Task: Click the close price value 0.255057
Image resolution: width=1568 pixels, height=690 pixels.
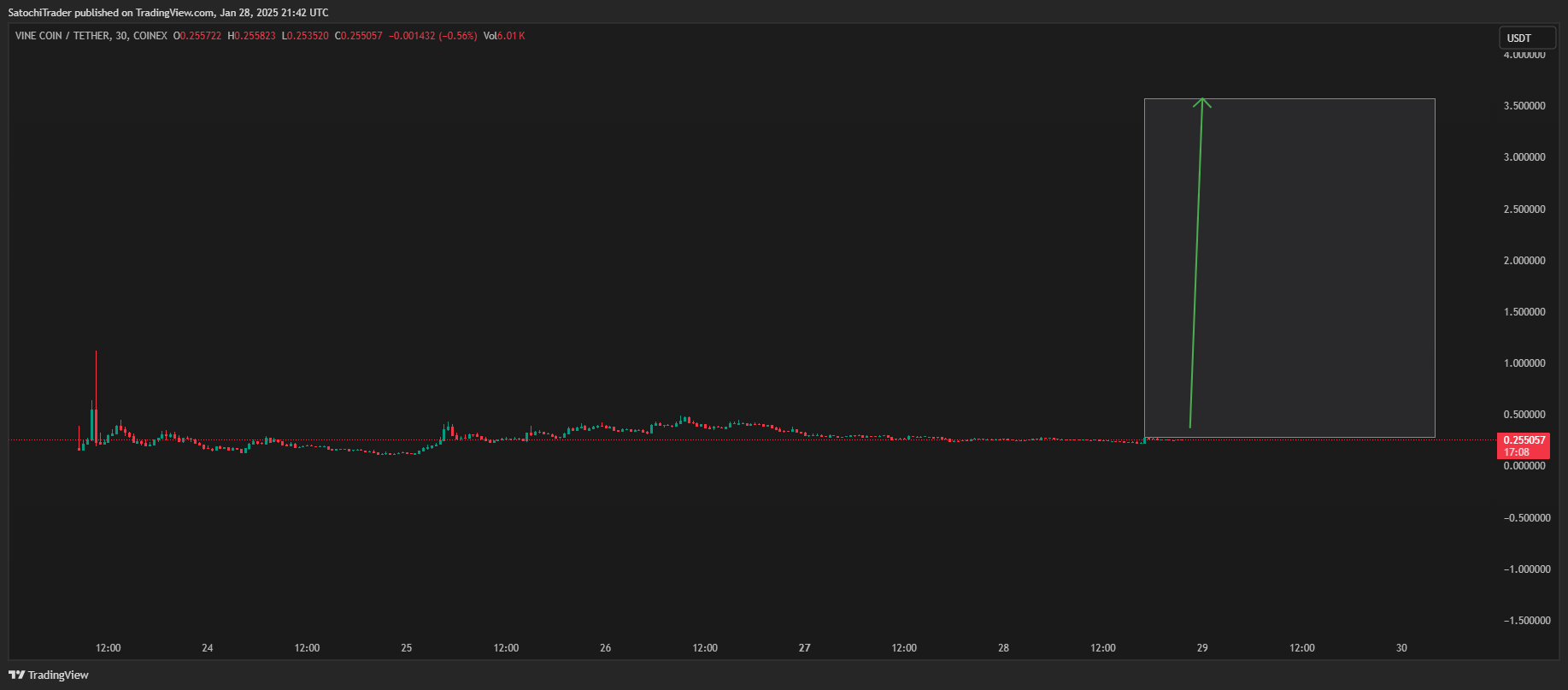Action: point(361,36)
